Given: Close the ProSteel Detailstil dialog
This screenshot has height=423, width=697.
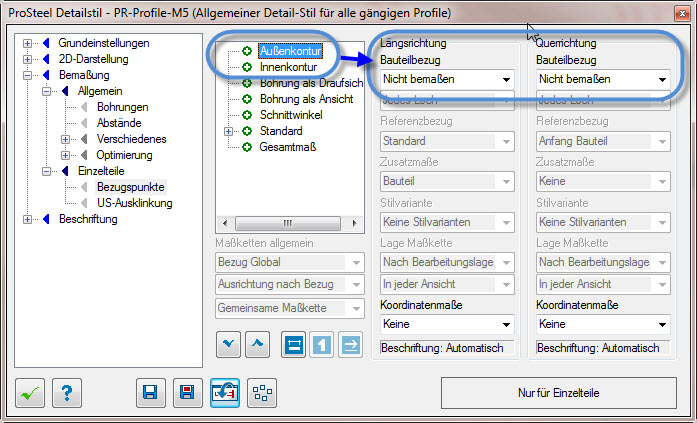Looking at the screenshot, I should (x=681, y=14).
